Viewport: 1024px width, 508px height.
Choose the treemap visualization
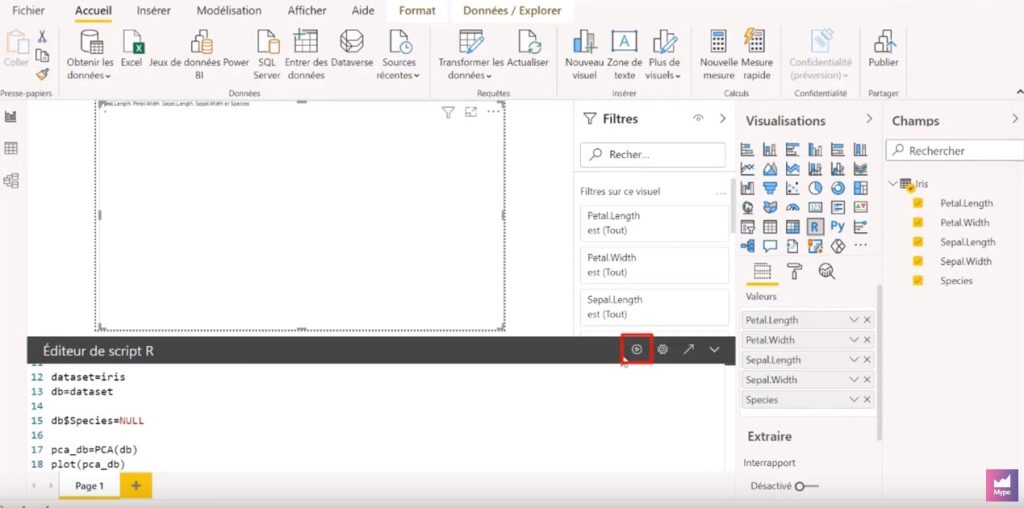click(860, 188)
